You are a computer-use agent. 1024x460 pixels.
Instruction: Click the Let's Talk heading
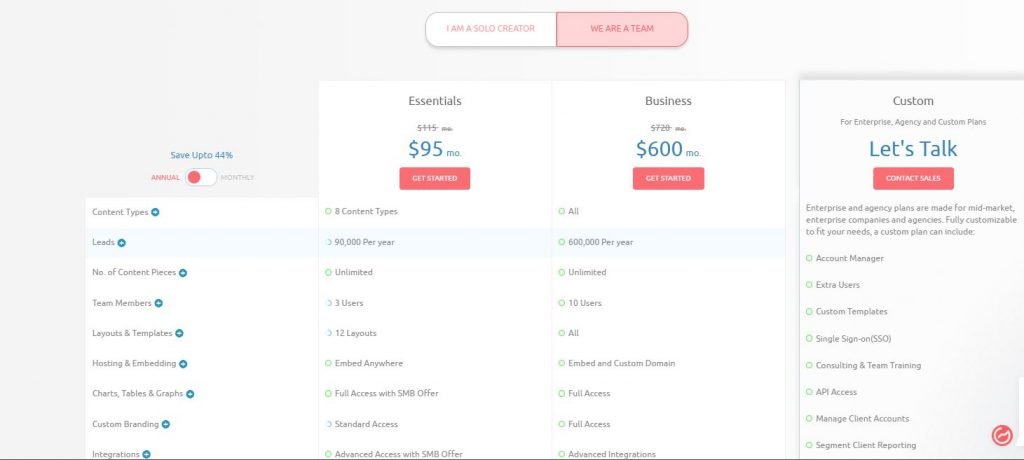tap(913, 149)
